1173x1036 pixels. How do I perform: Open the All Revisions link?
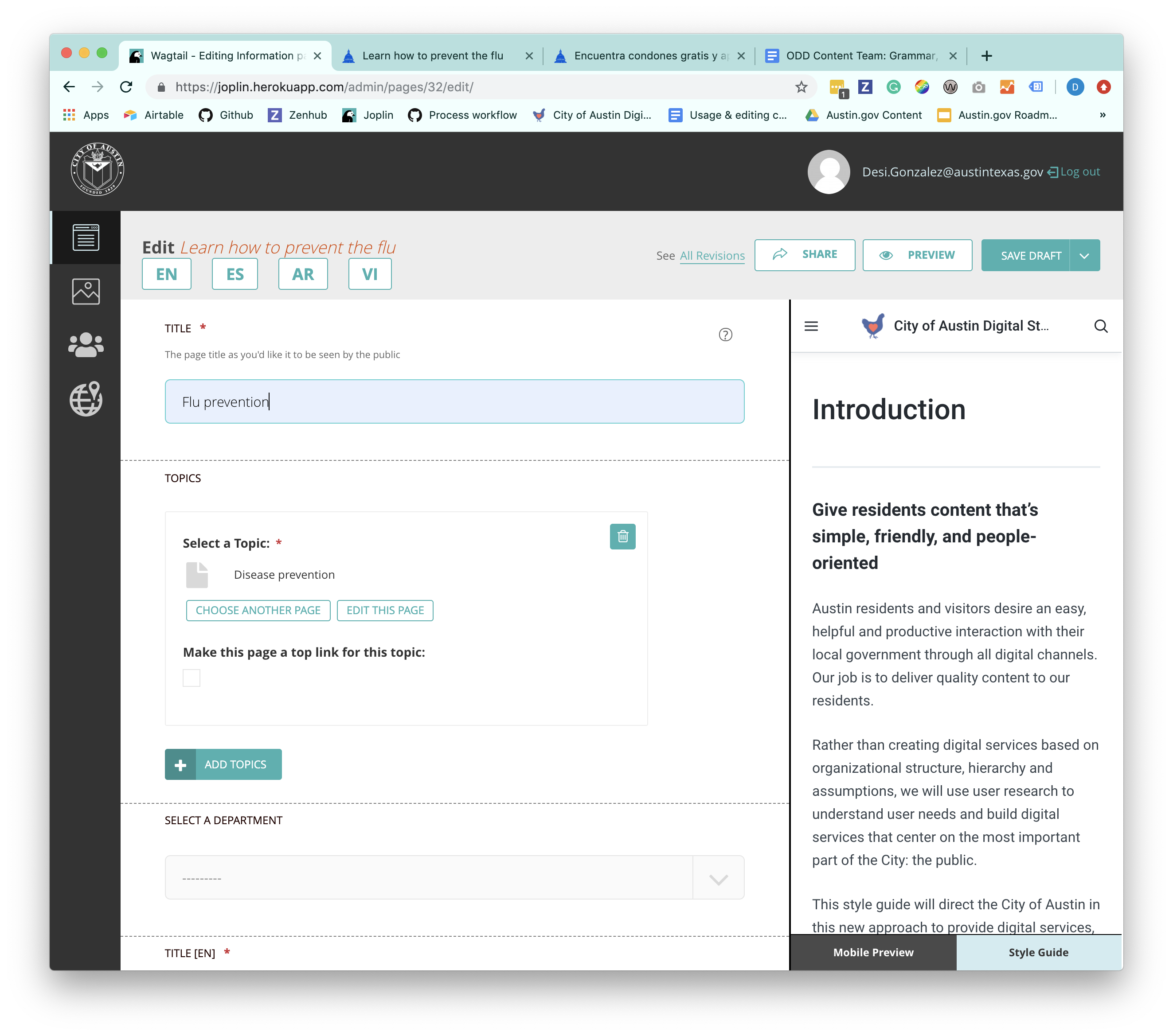712,256
